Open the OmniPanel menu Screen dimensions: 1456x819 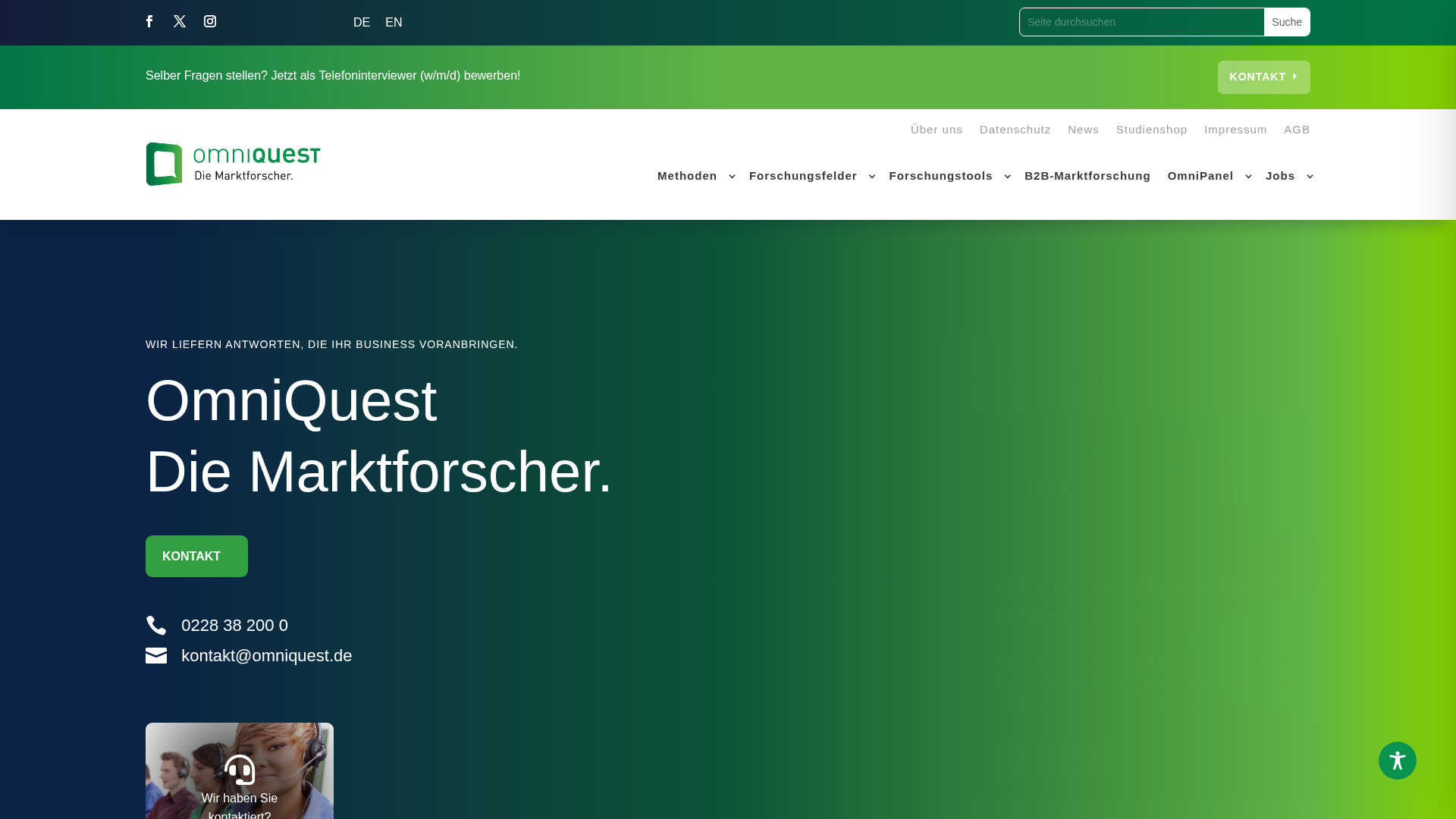click(x=1200, y=176)
